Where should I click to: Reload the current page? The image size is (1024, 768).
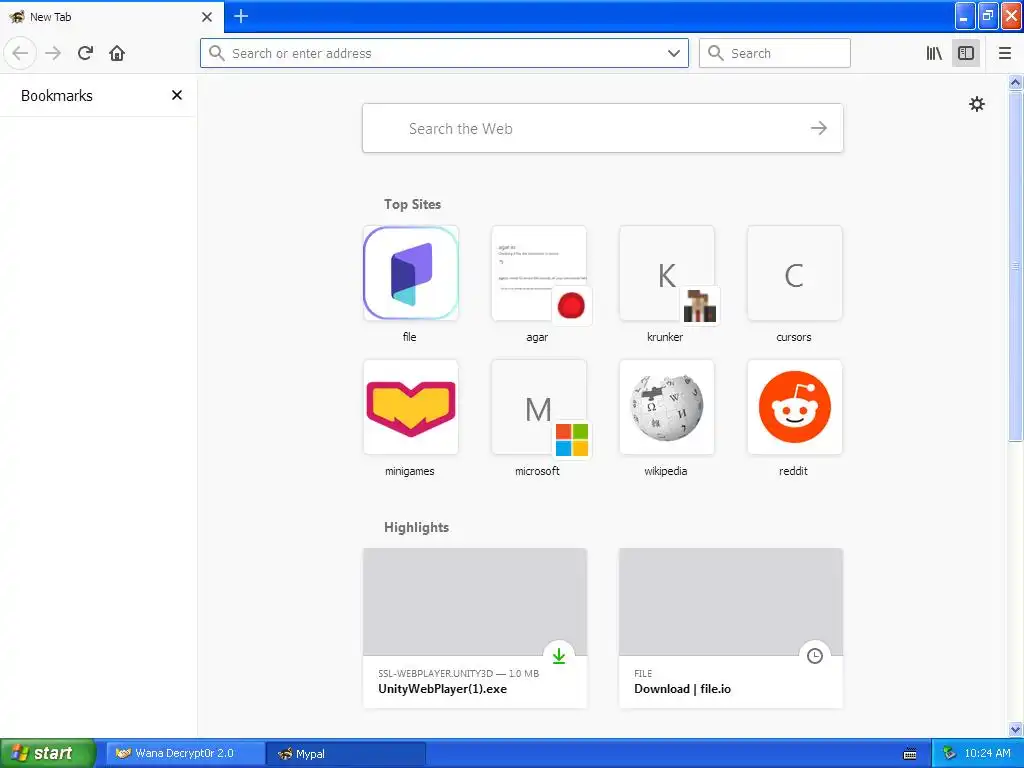pyautogui.click(x=85, y=53)
